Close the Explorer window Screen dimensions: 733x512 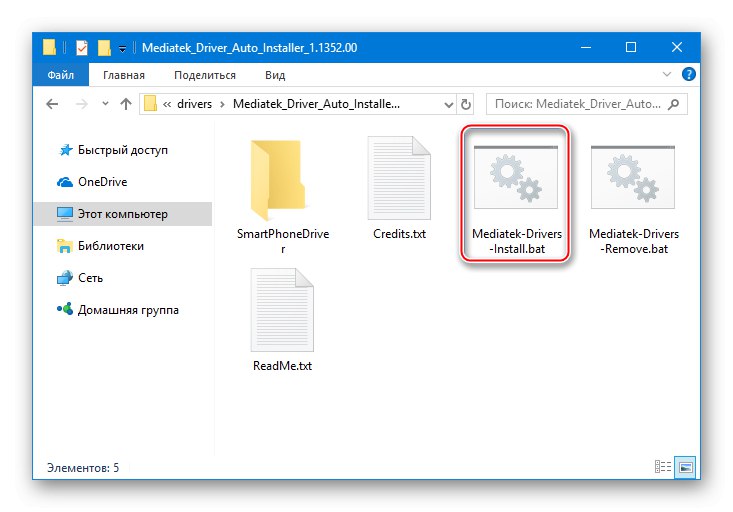click(x=676, y=47)
